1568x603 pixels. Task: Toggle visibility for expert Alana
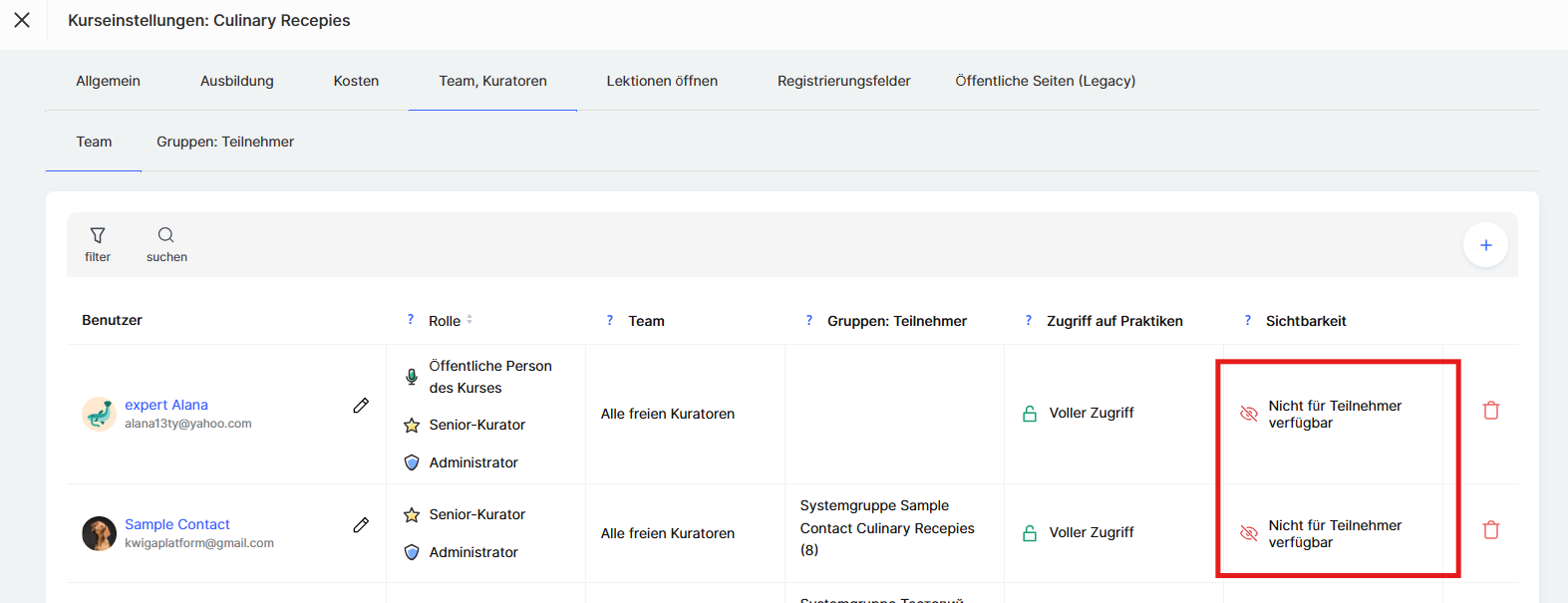(x=1248, y=414)
